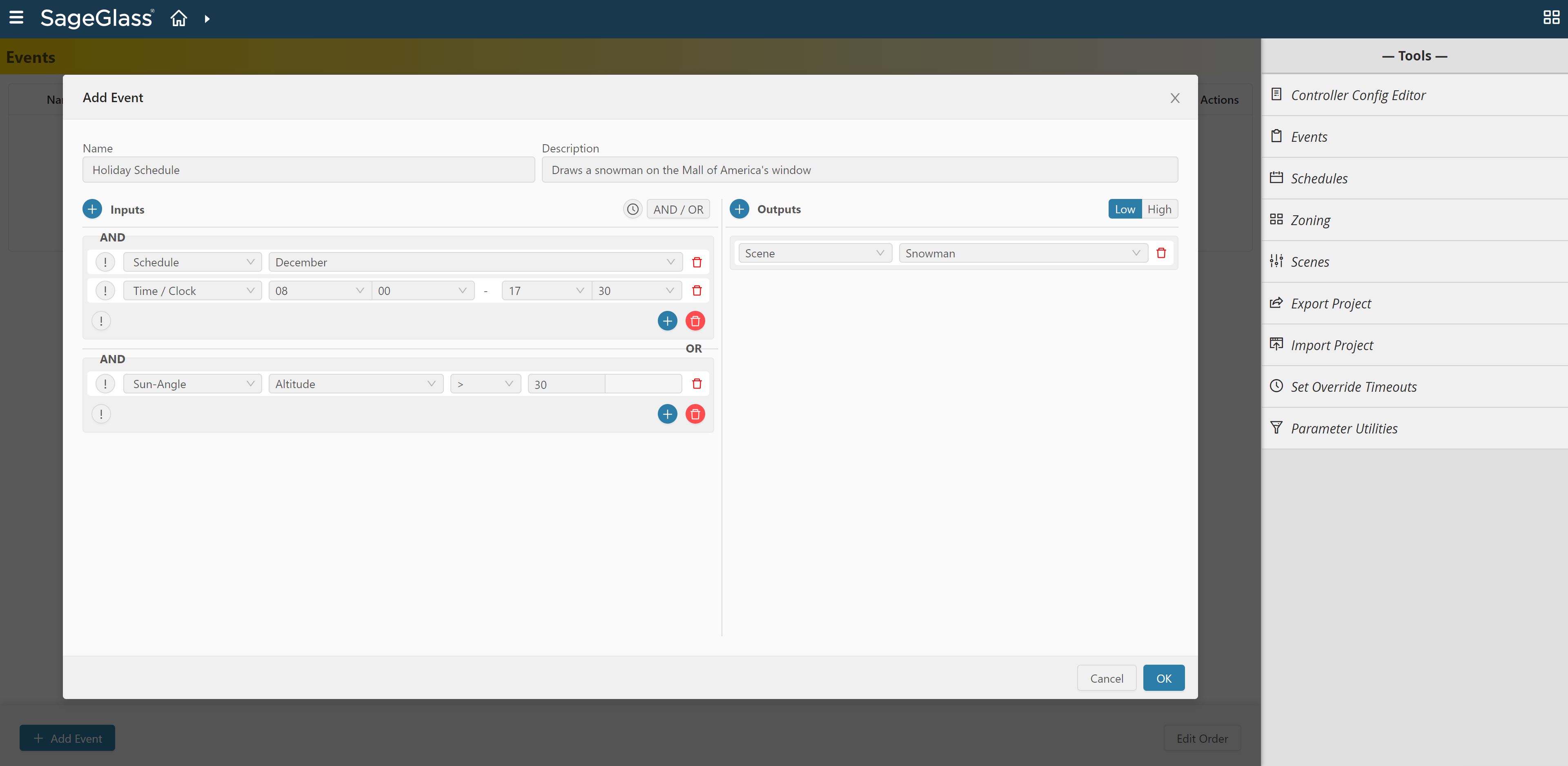1568x766 pixels.
Task: Open Events in Tools panel
Action: tap(1414, 136)
